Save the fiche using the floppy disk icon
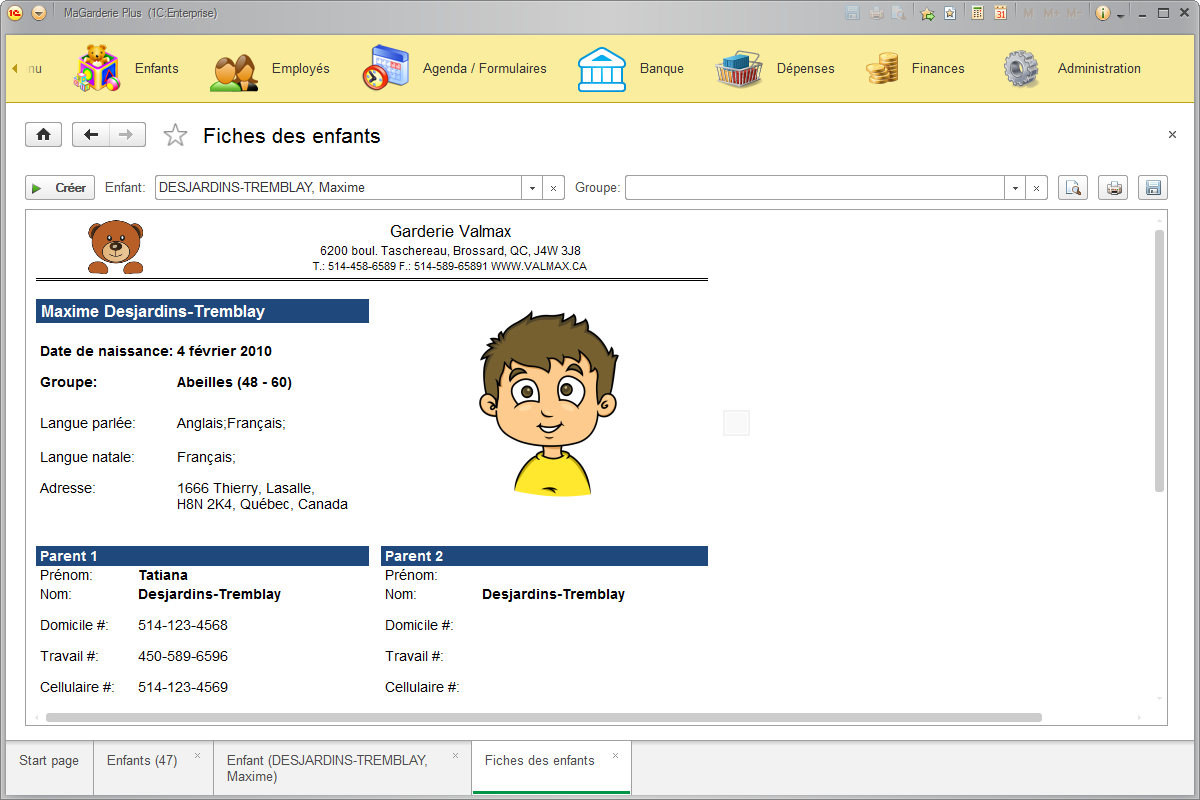 [1152, 187]
